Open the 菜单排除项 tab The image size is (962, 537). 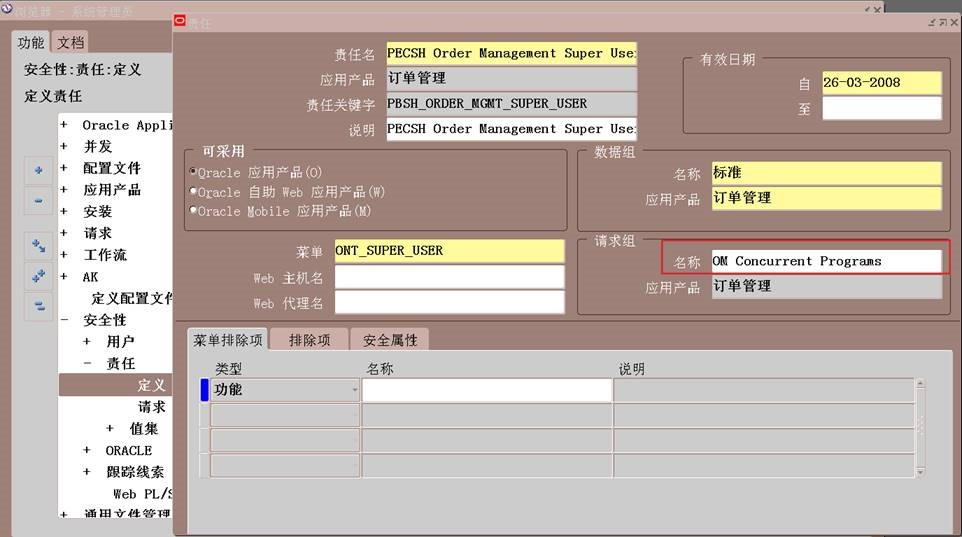[x=228, y=339]
